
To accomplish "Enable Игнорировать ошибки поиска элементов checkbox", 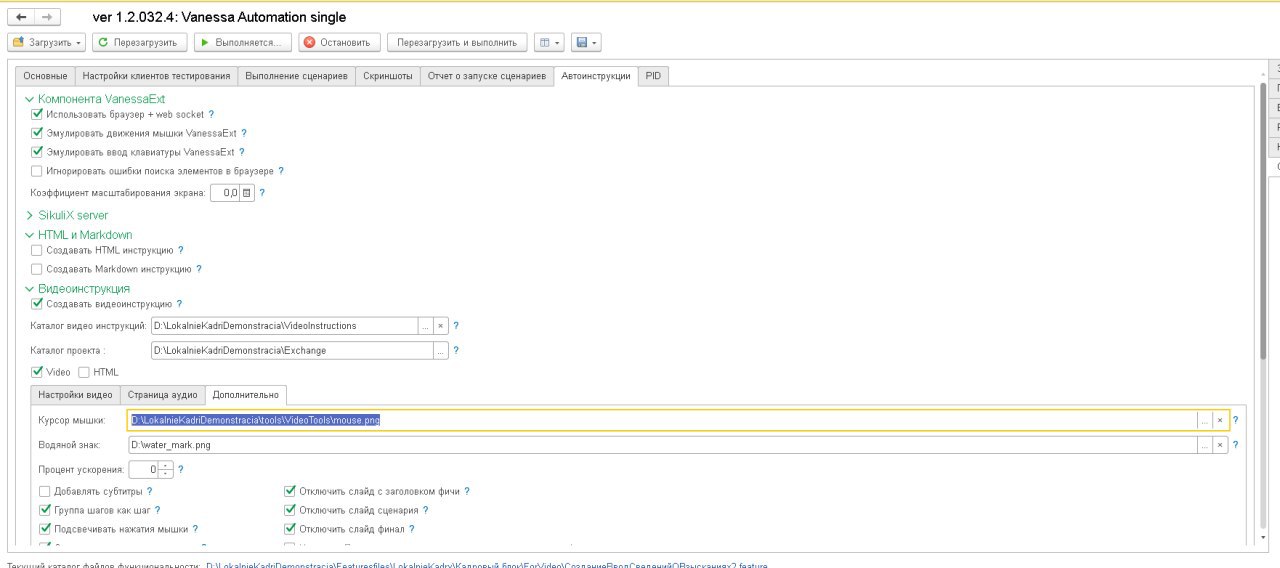I will click(x=37, y=171).
